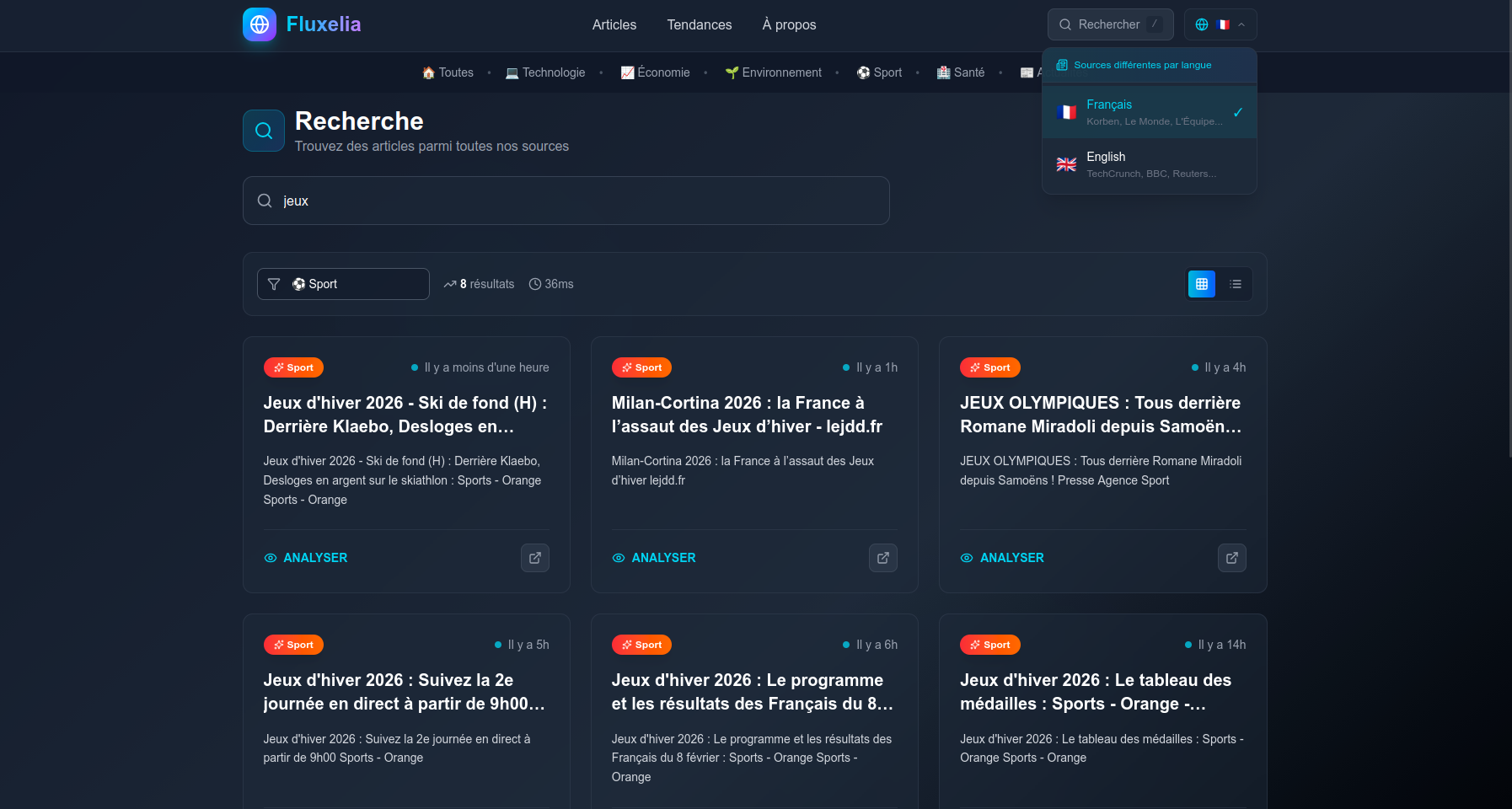Image resolution: width=1512 pixels, height=809 pixels.
Task: Click the page vertical scrollbar
Action: tap(1509, 228)
